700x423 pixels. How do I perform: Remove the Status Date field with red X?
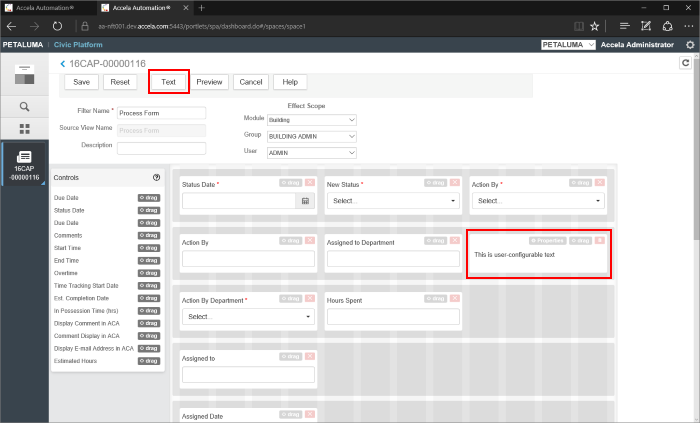(309, 184)
